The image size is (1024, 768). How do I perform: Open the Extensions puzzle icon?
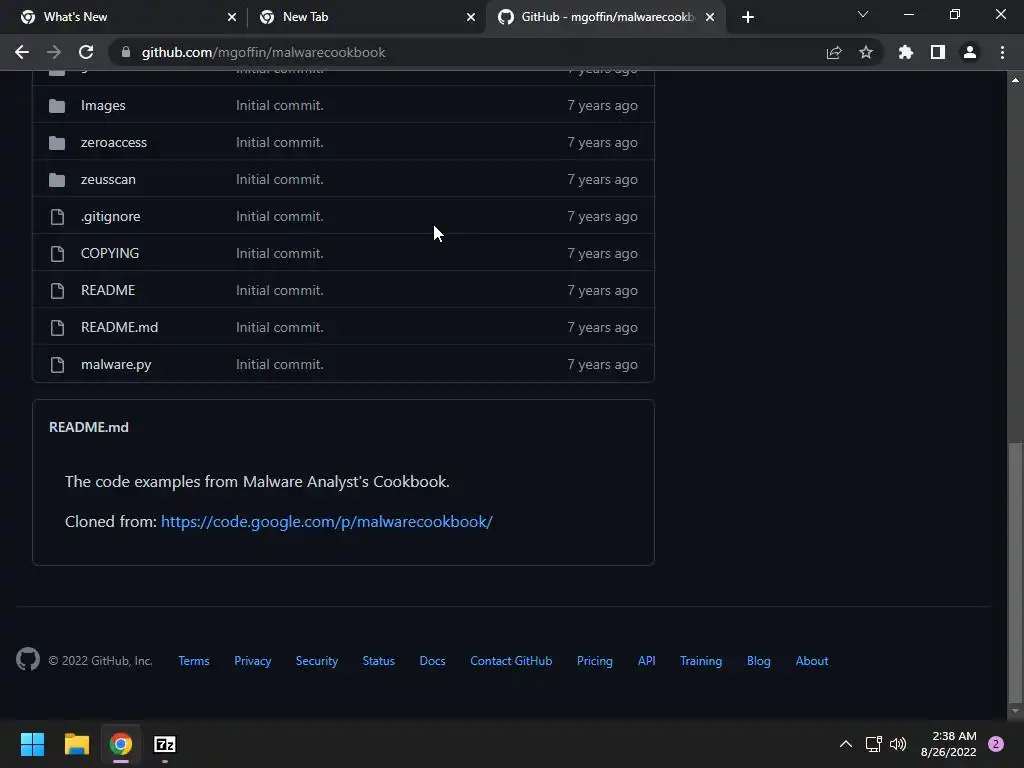(906, 52)
